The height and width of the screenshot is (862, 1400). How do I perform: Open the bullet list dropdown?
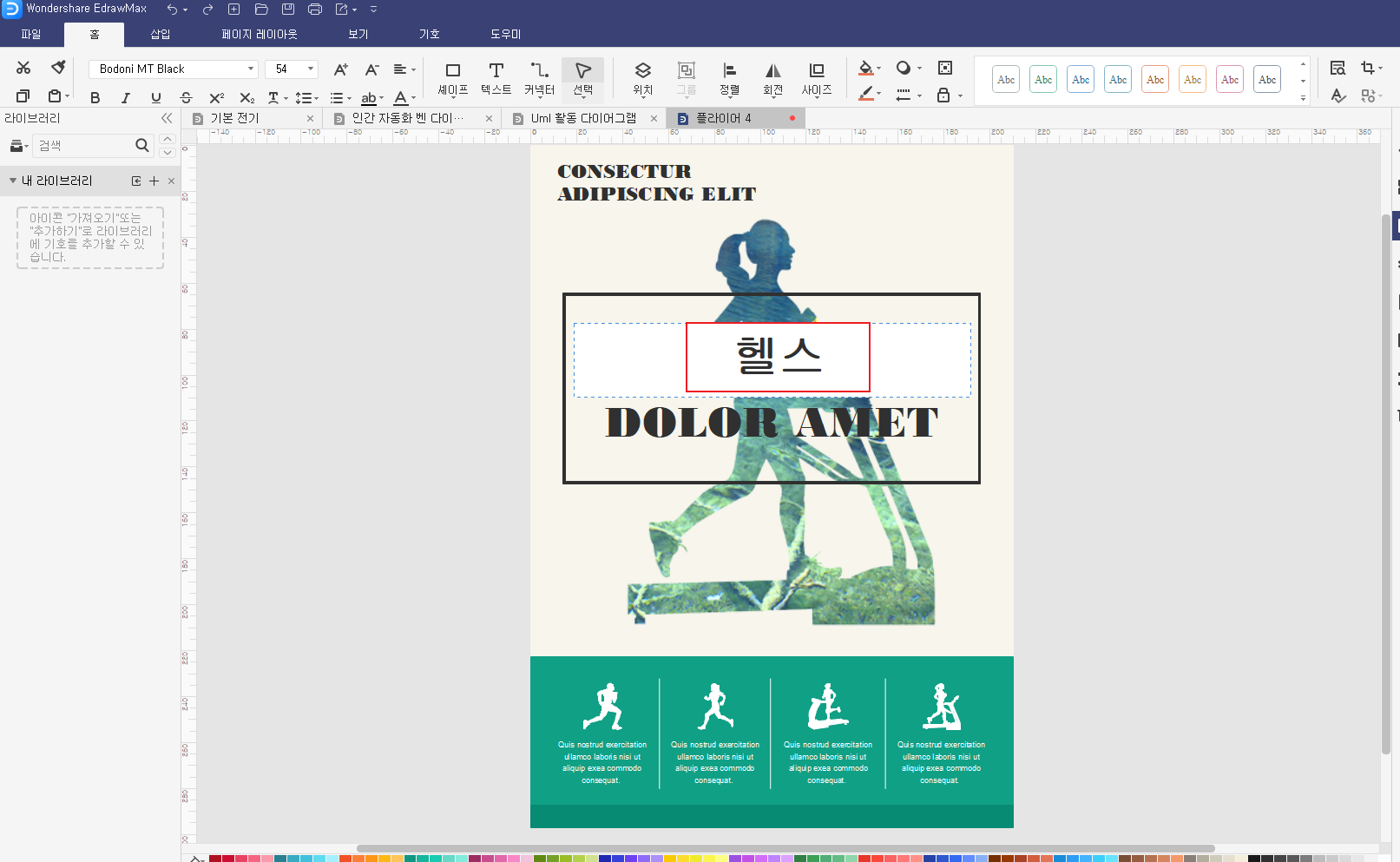pyautogui.click(x=340, y=98)
